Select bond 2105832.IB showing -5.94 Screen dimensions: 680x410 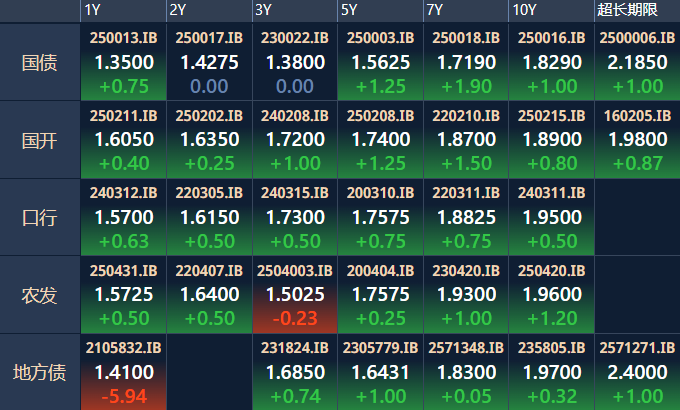[x=123, y=372]
